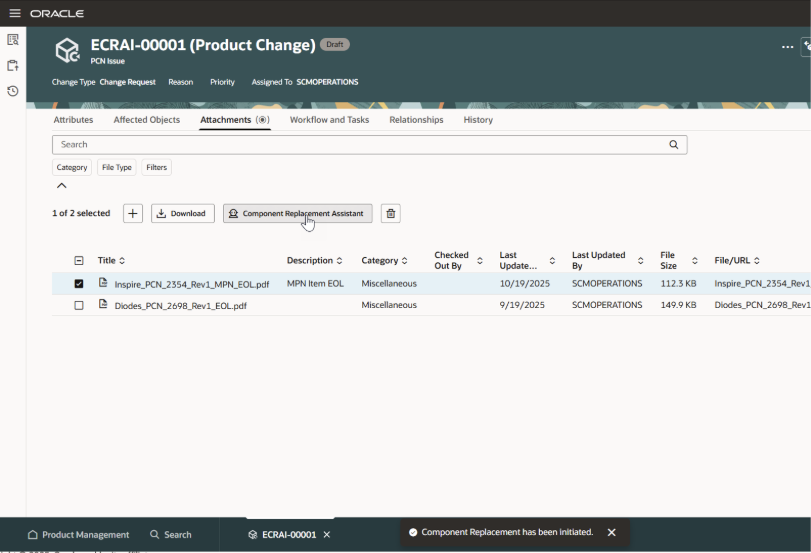The width and height of the screenshot is (811, 553).
Task: Collapse the filter section chevron
Action: (62, 186)
